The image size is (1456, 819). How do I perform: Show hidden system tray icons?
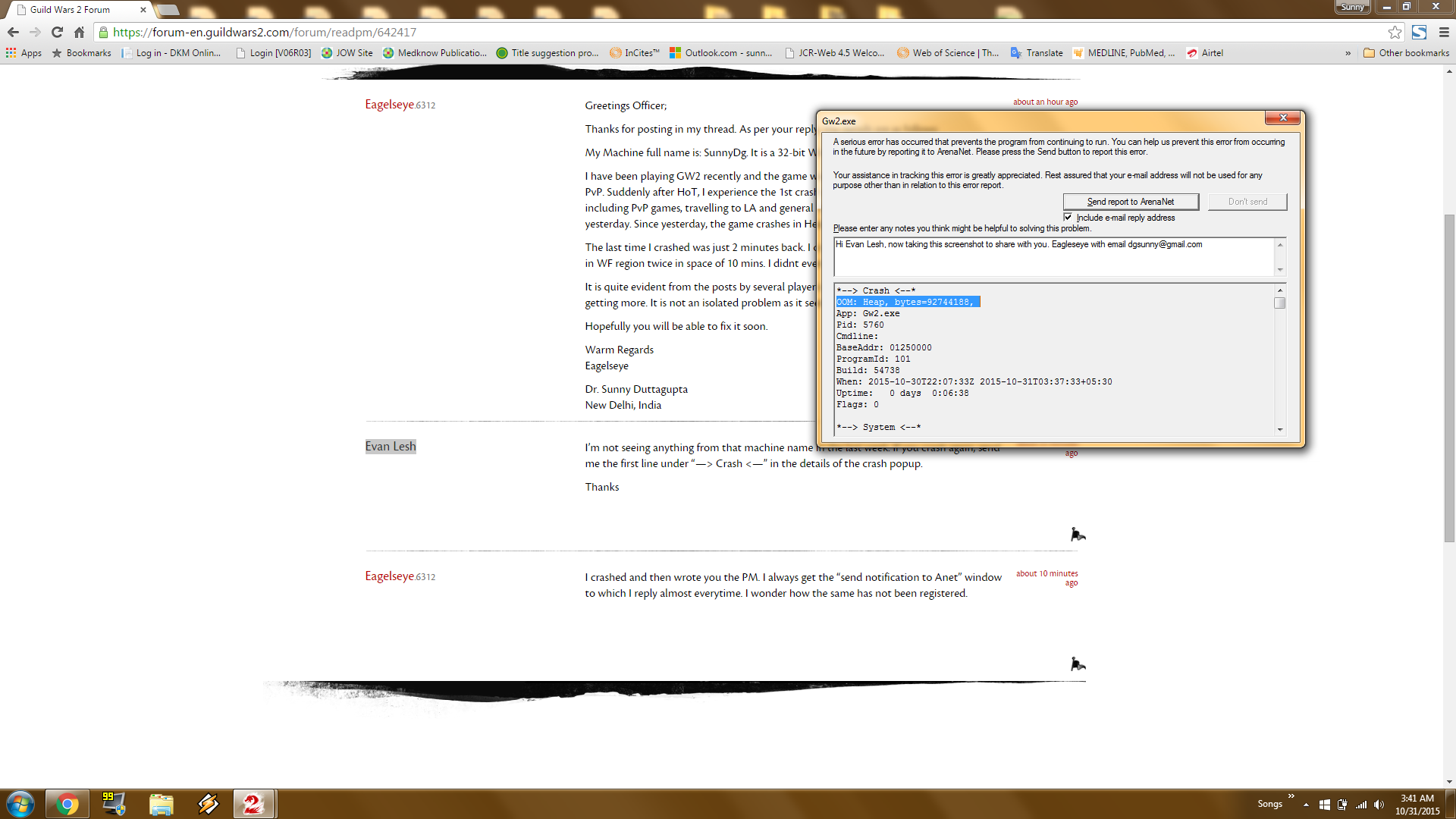1306,804
